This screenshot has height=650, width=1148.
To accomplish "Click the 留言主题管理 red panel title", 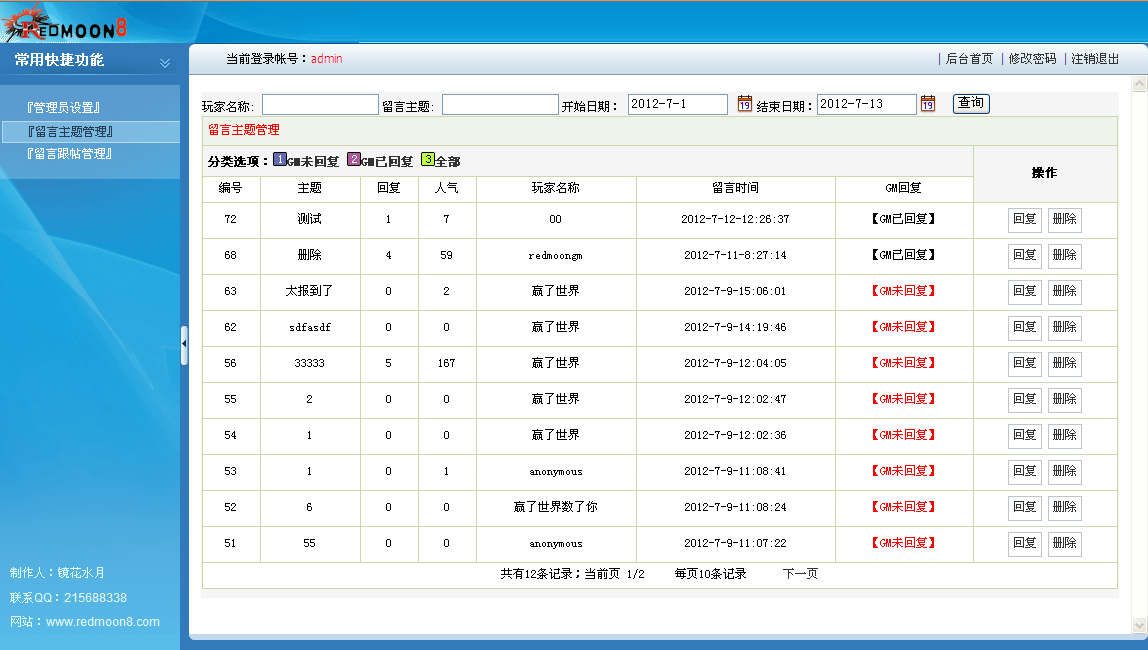I will click(x=244, y=130).
